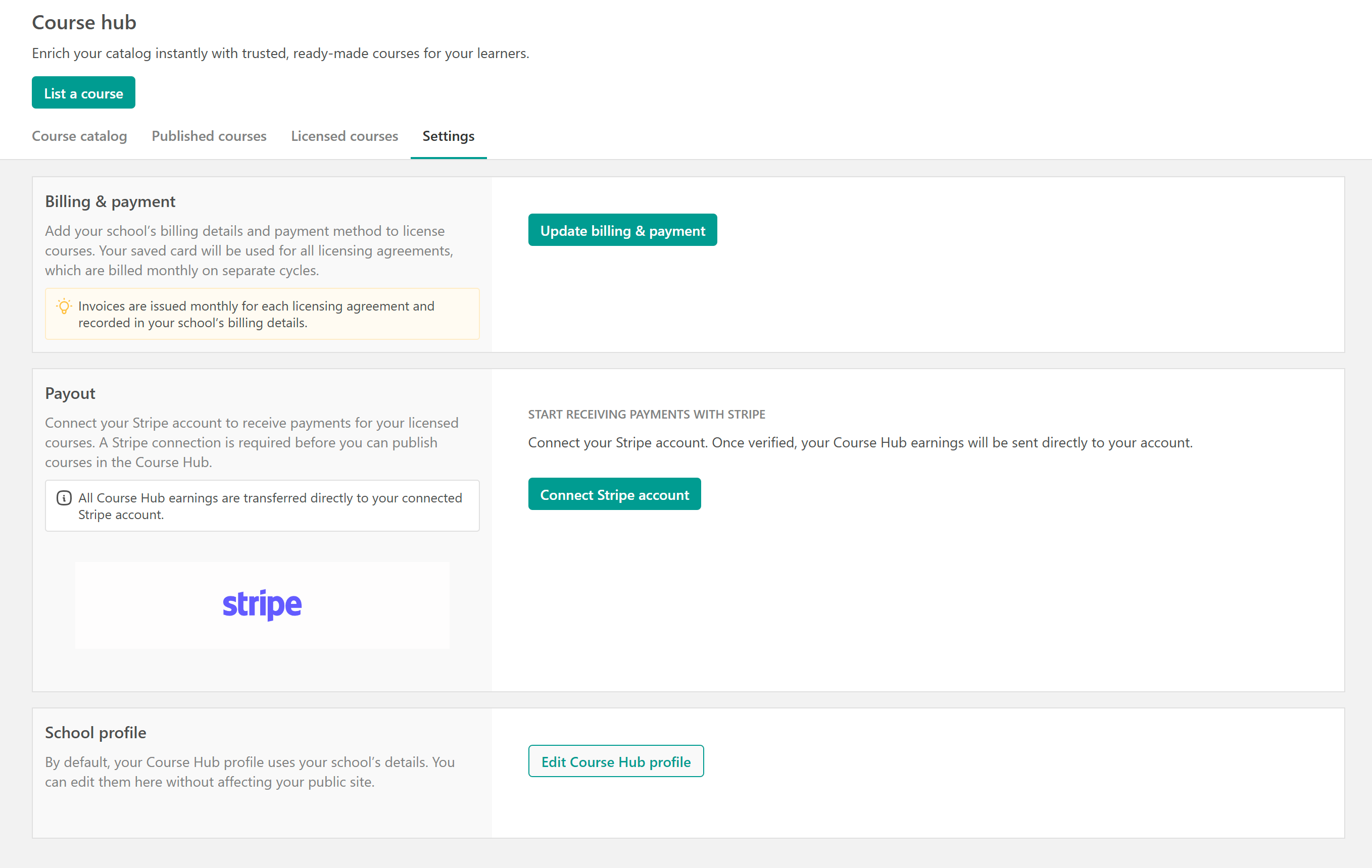1372x868 pixels.
Task: Click the lightbulb tip icon
Action: coord(64,307)
